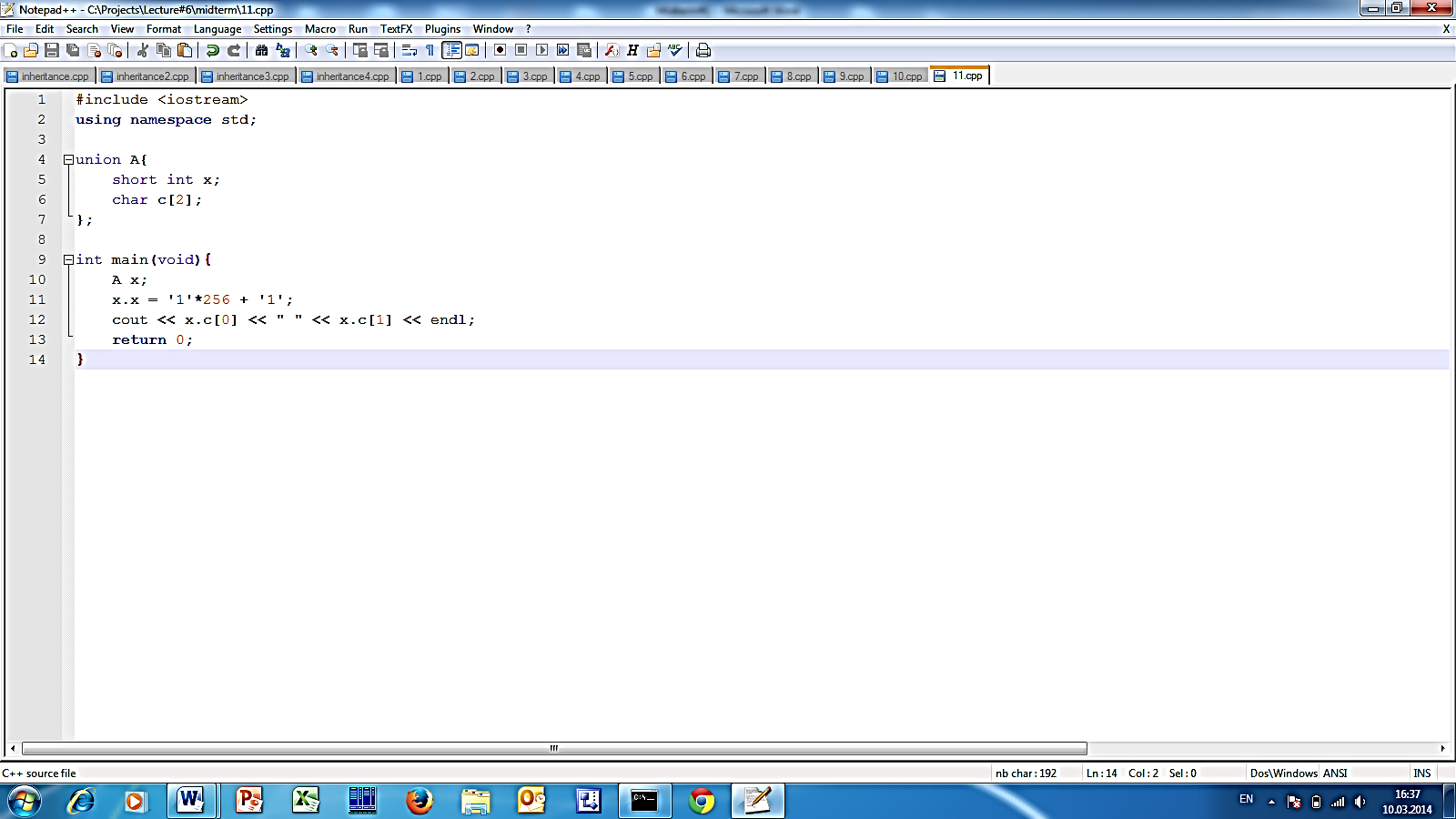Open the TextFX menu
Screen dimensions: 1456x819
[x=396, y=29]
